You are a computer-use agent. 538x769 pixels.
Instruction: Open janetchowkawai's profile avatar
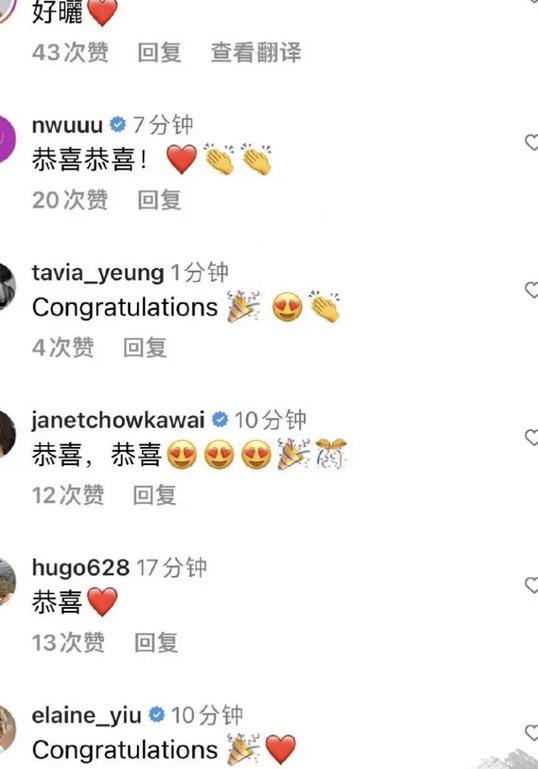(x=7, y=434)
